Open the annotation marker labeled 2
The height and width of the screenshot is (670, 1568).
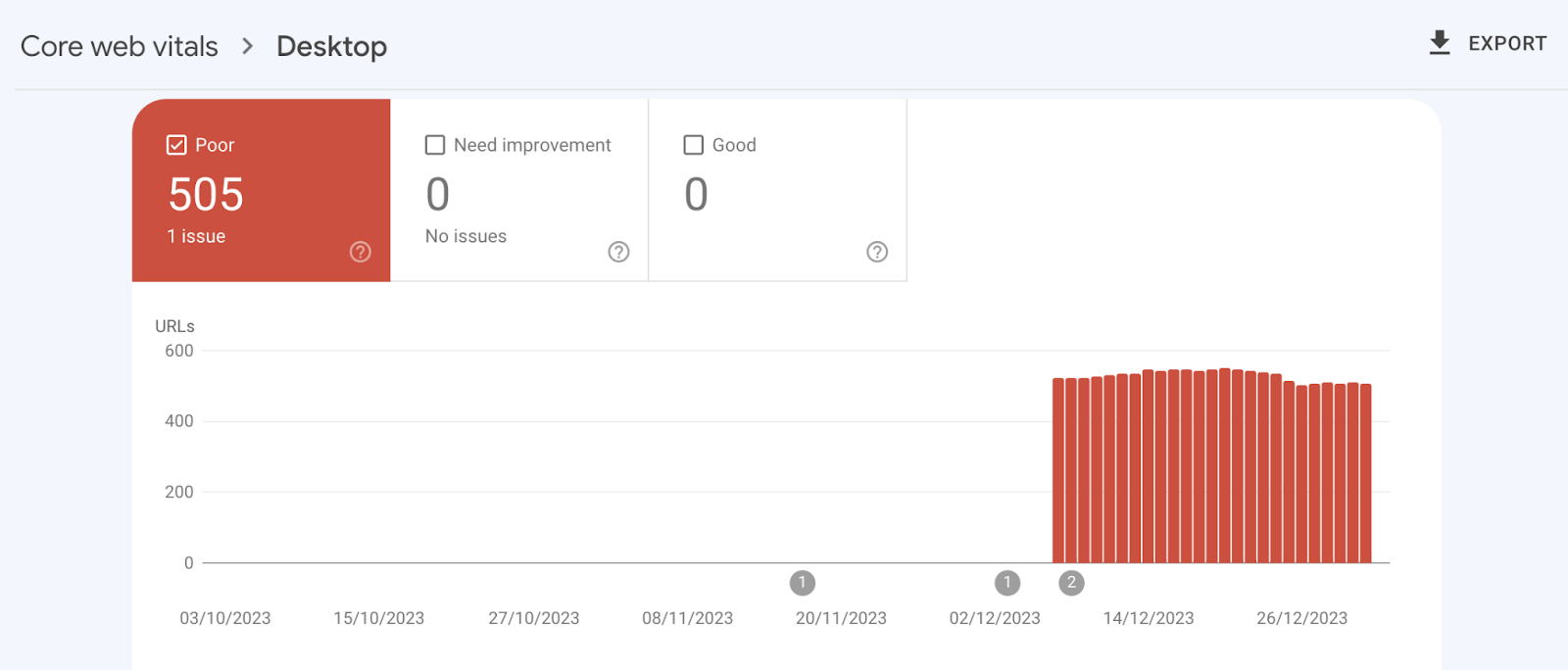pos(1071,583)
